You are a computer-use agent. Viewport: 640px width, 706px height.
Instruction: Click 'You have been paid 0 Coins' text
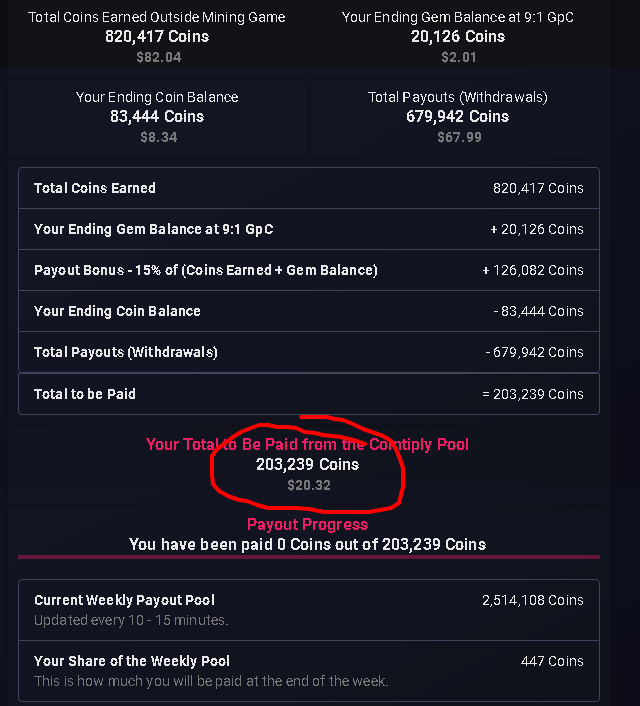(307, 544)
